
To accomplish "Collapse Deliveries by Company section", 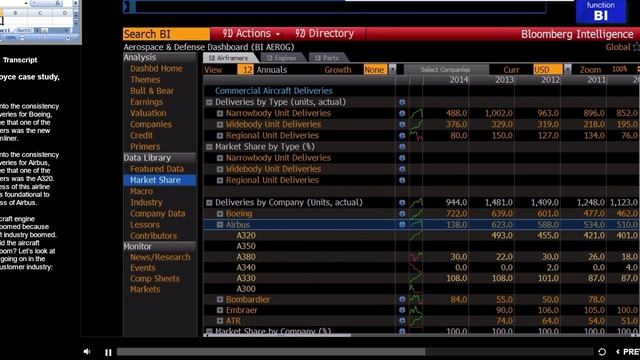I will [x=209, y=203].
